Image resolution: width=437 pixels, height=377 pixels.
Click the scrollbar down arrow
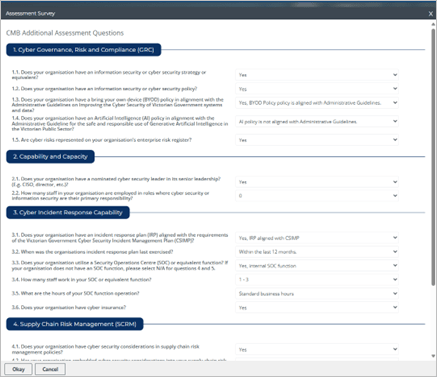coord(433,356)
